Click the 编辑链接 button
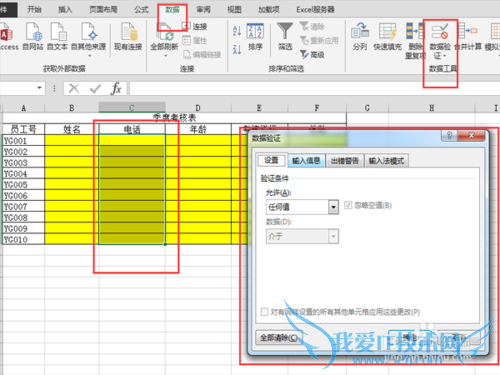500x375 pixels. (x=202, y=55)
